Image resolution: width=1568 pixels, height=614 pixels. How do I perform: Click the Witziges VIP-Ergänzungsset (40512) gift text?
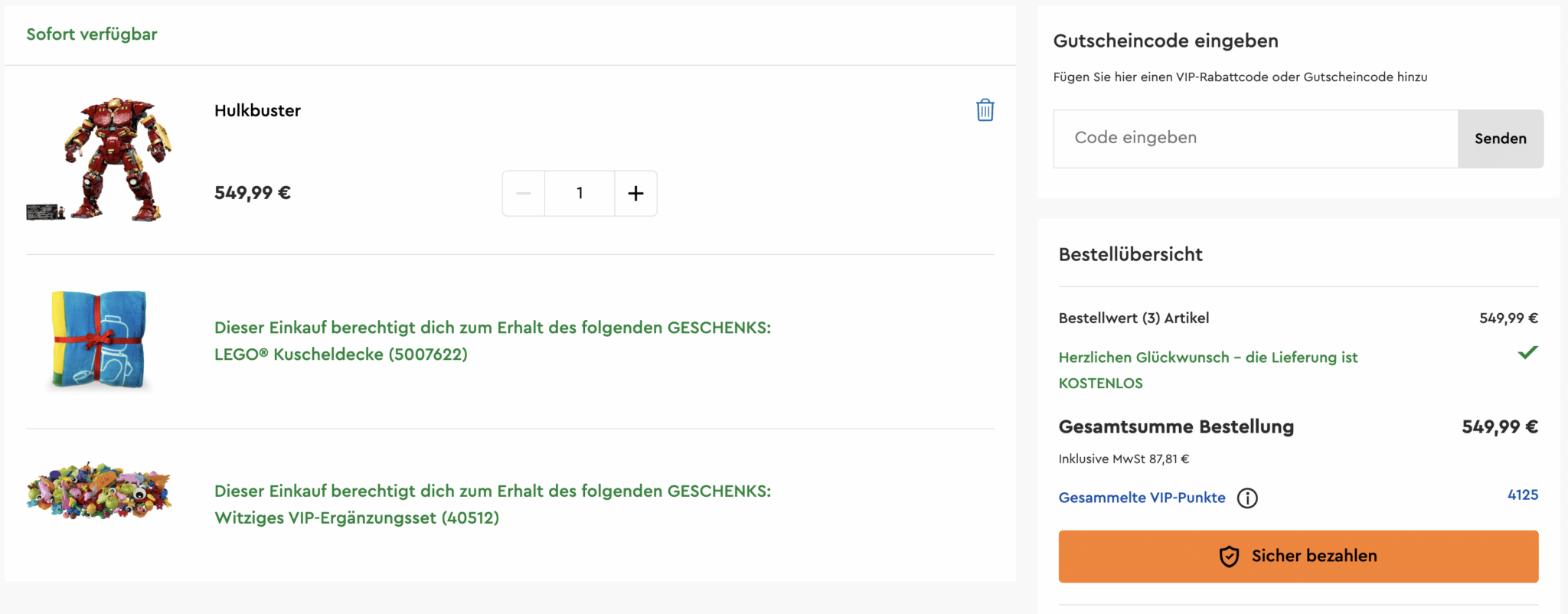(357, 518)
